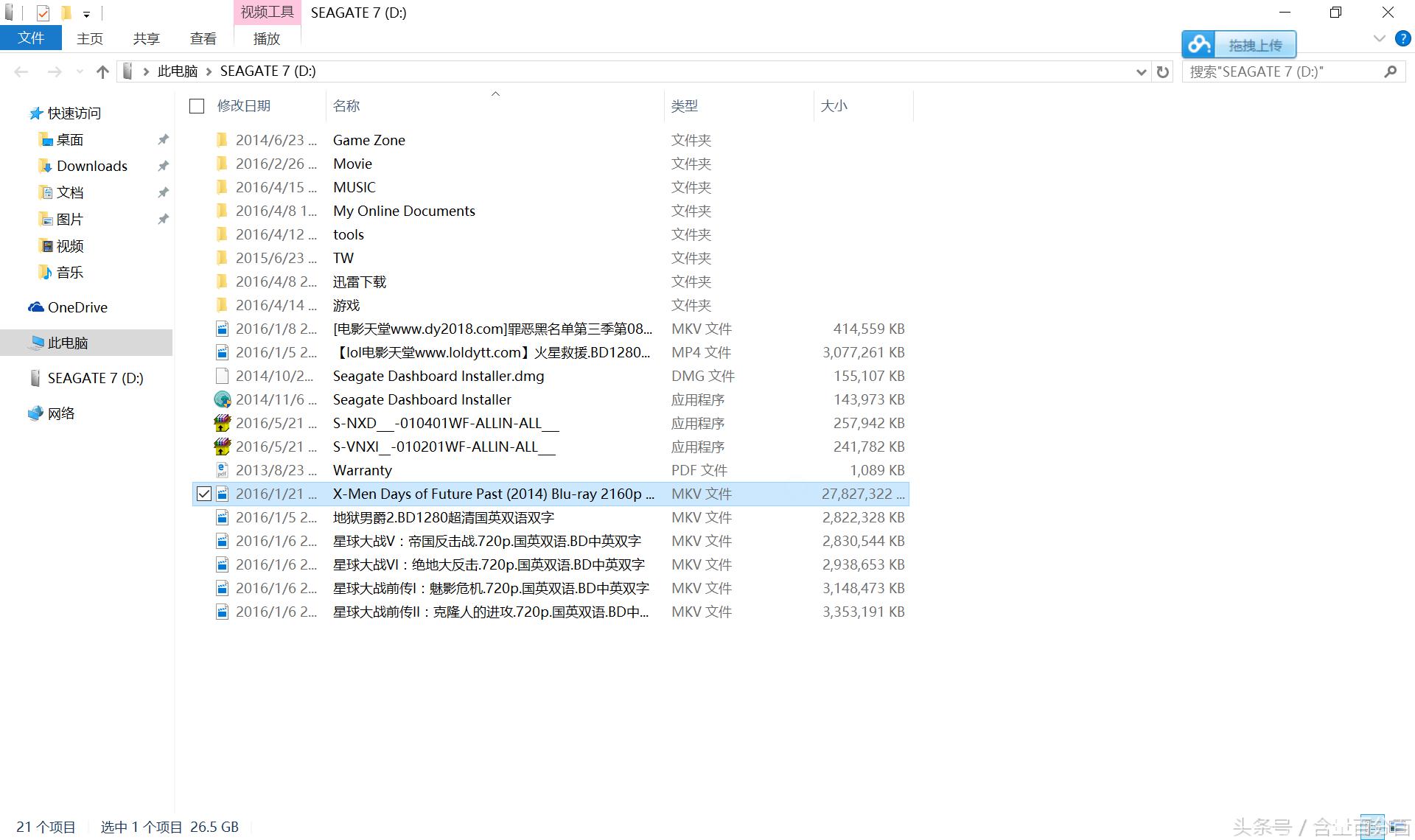The width and height of the screenshot is (1415, 840).
Task: Select SEAGATE 7 (D:) in navigation pane
Action: point(96,378)
